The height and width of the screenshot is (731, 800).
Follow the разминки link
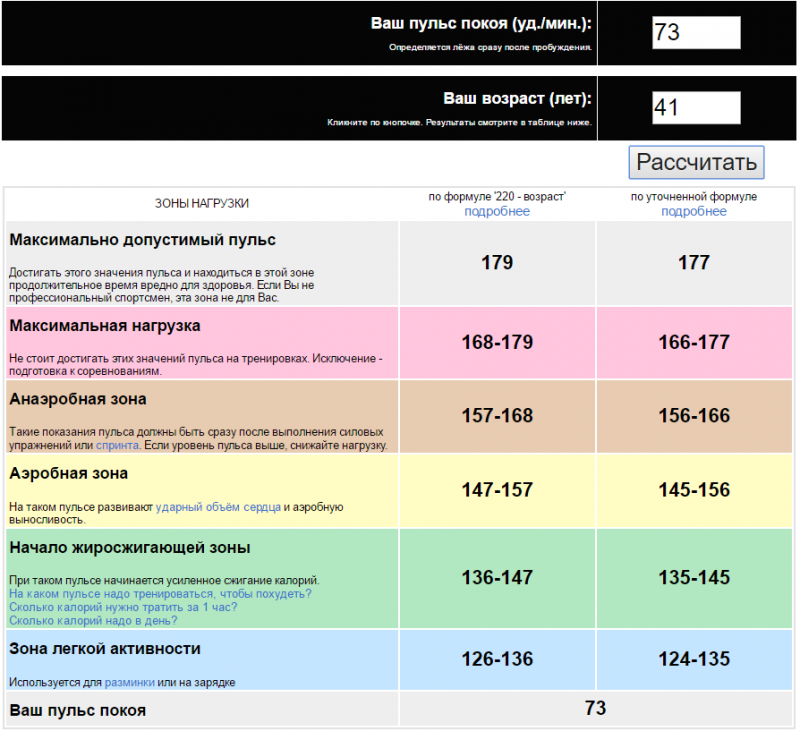click(131, 682)
